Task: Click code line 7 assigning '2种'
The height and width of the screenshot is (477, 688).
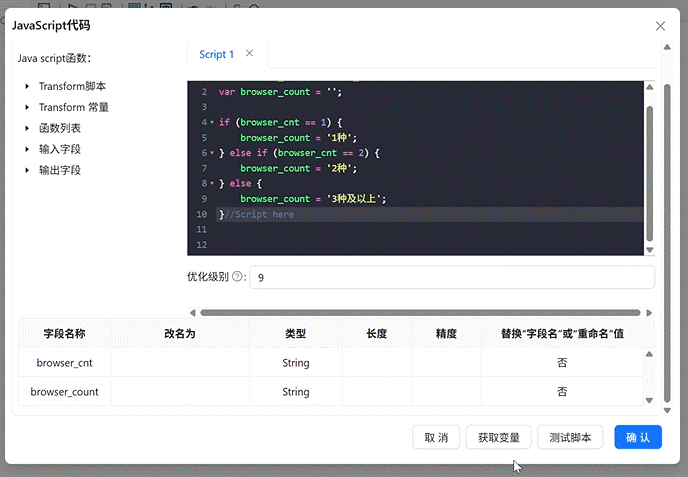Action: tap(298, 169)
